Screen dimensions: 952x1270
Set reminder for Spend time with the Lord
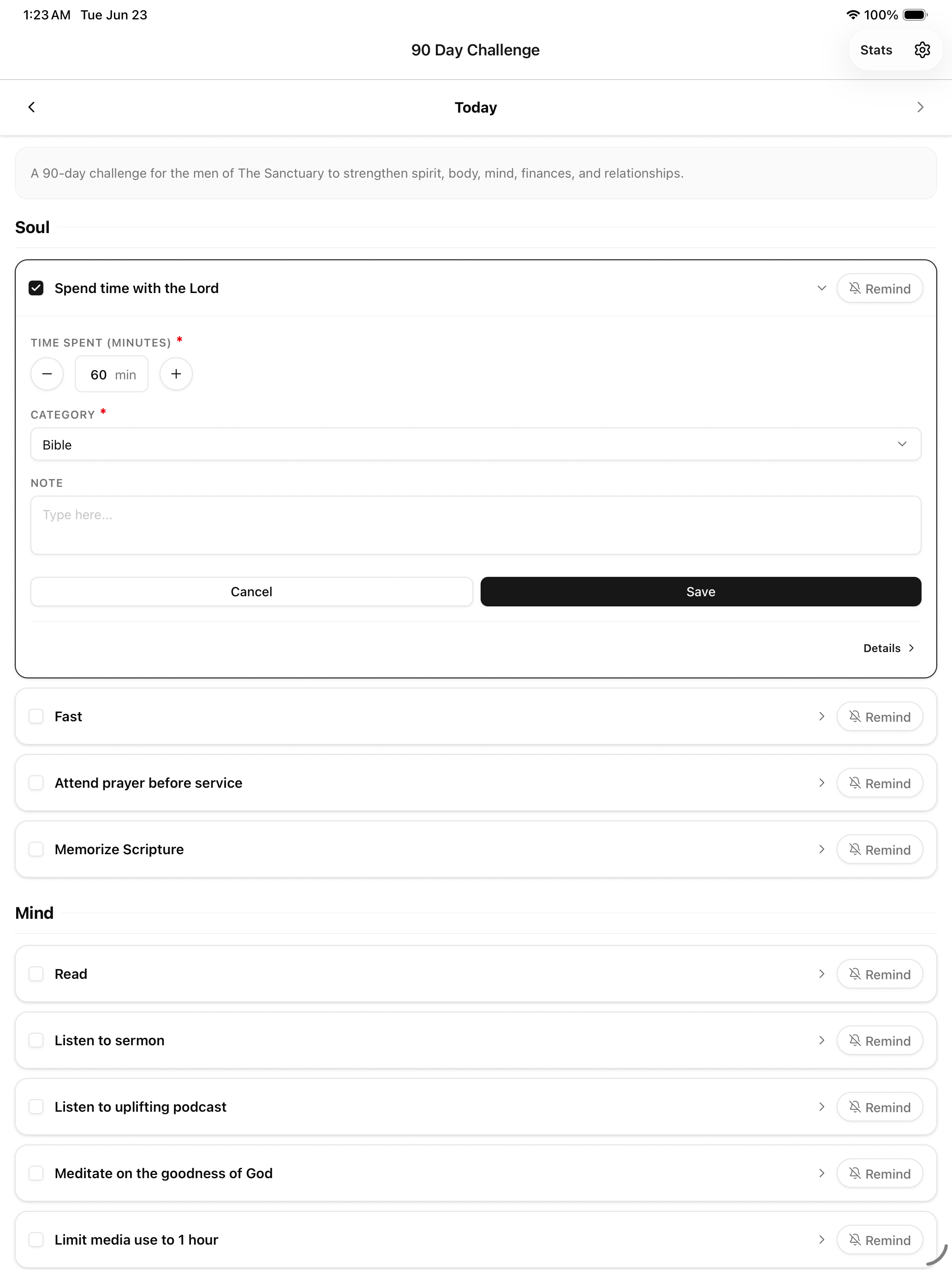pyautogui.click(x=879, y=288)
